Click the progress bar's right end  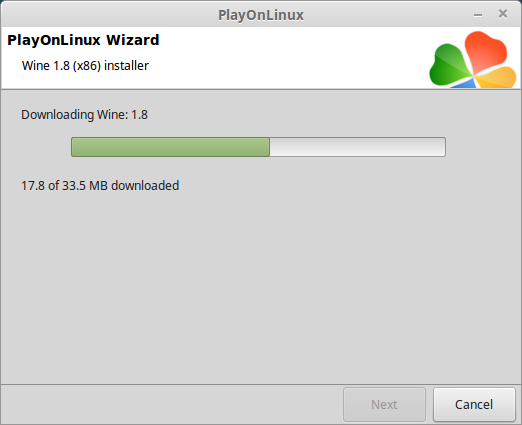(x=443, y=147)
